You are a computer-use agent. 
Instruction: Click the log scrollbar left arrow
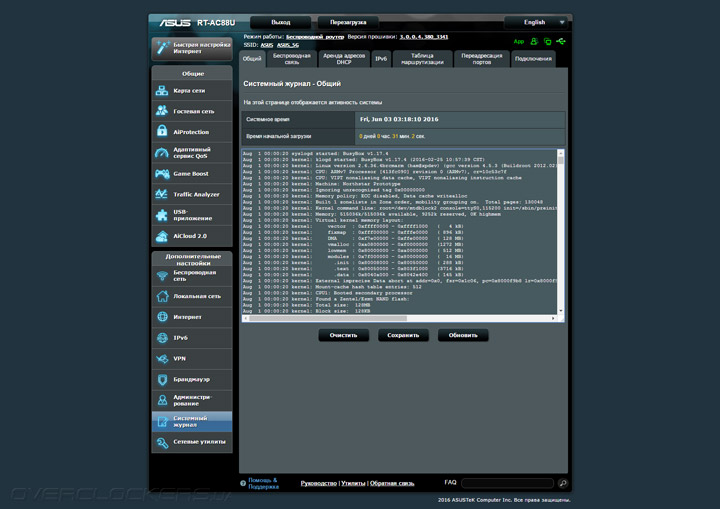(246, 318)
